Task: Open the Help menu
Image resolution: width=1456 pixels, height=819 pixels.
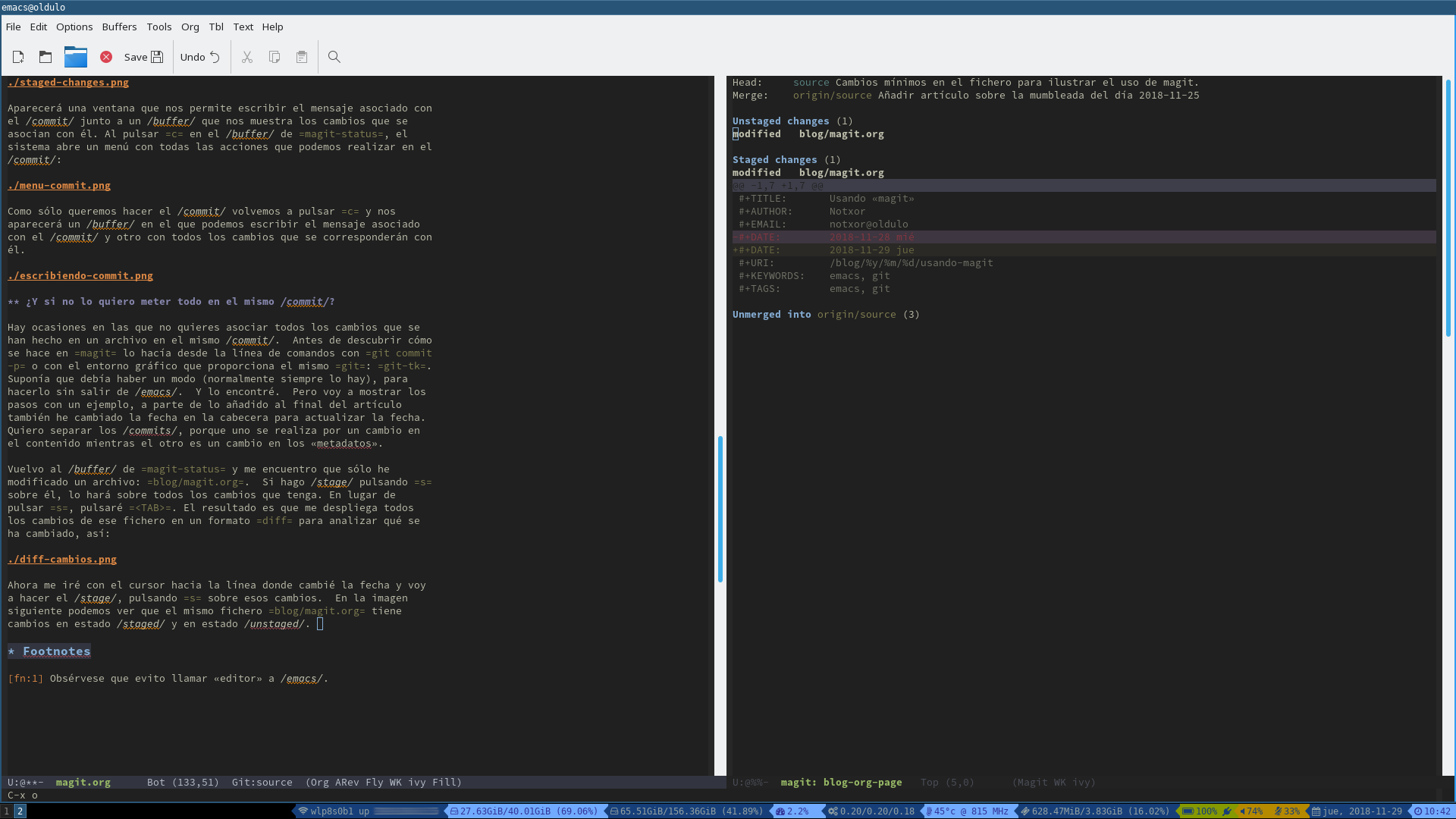Action: click(x=272, y=27)
